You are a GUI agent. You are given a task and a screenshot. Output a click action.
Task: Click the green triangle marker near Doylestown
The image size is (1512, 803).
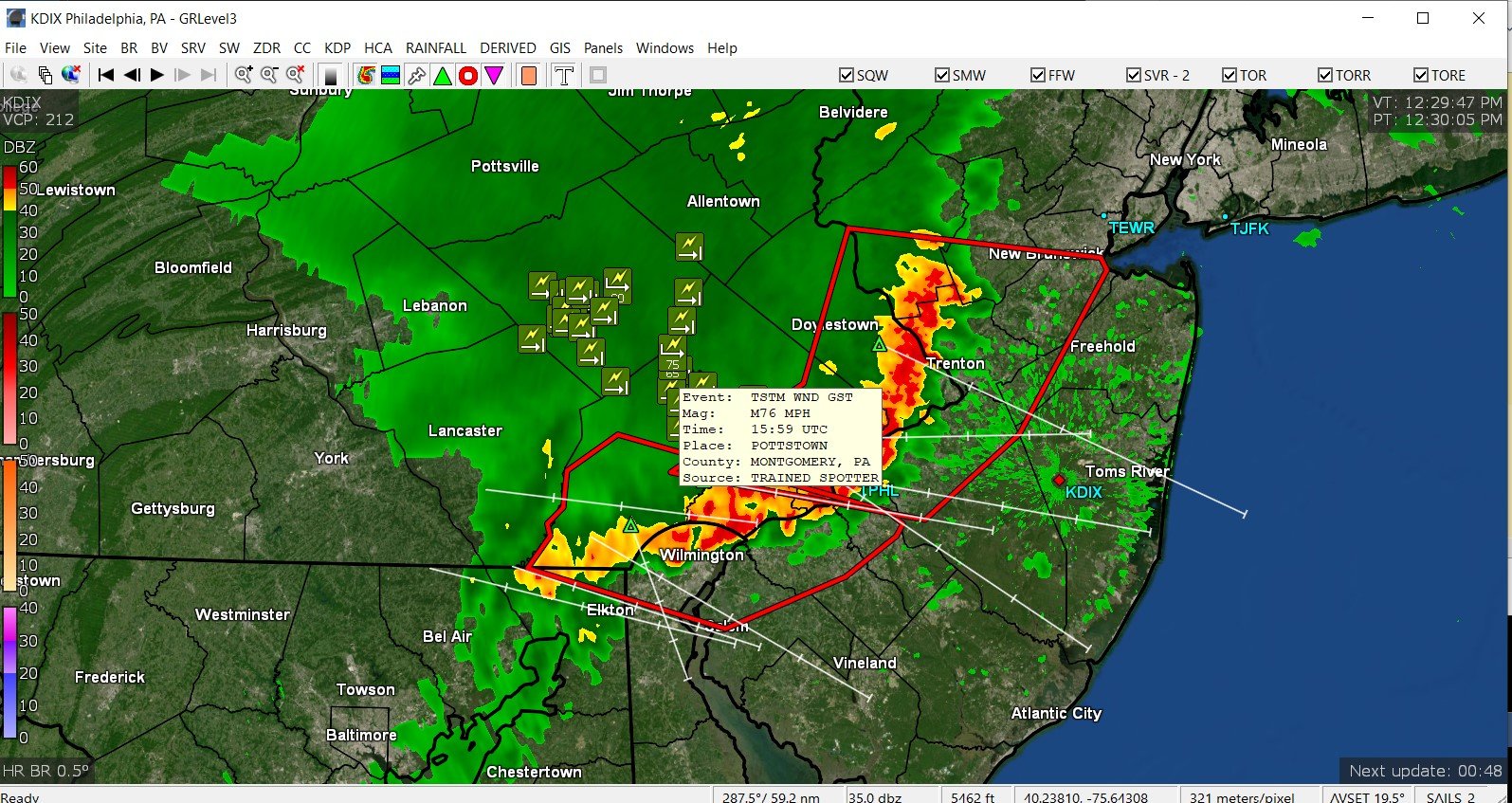pos(880,345)
